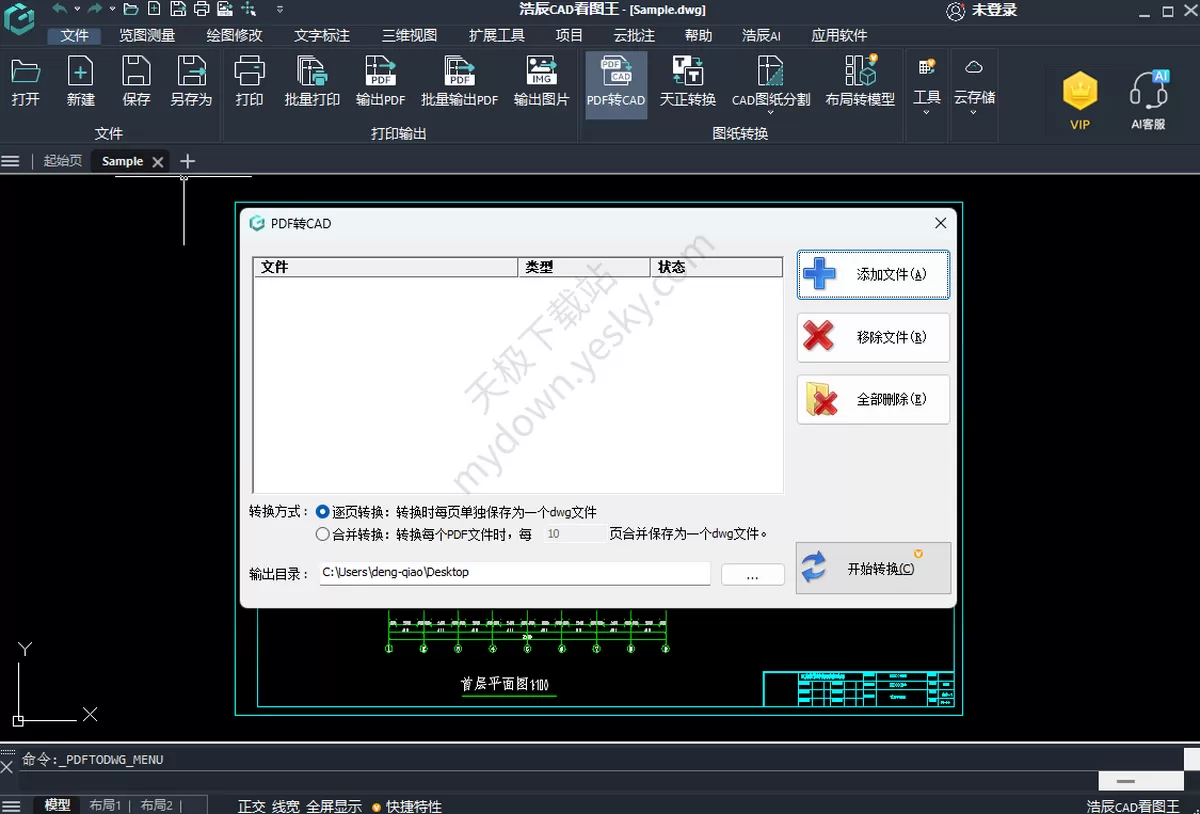Toggle 线宽 lineweight in status bar
This screenshot has height=814, width=1200.
286,806
